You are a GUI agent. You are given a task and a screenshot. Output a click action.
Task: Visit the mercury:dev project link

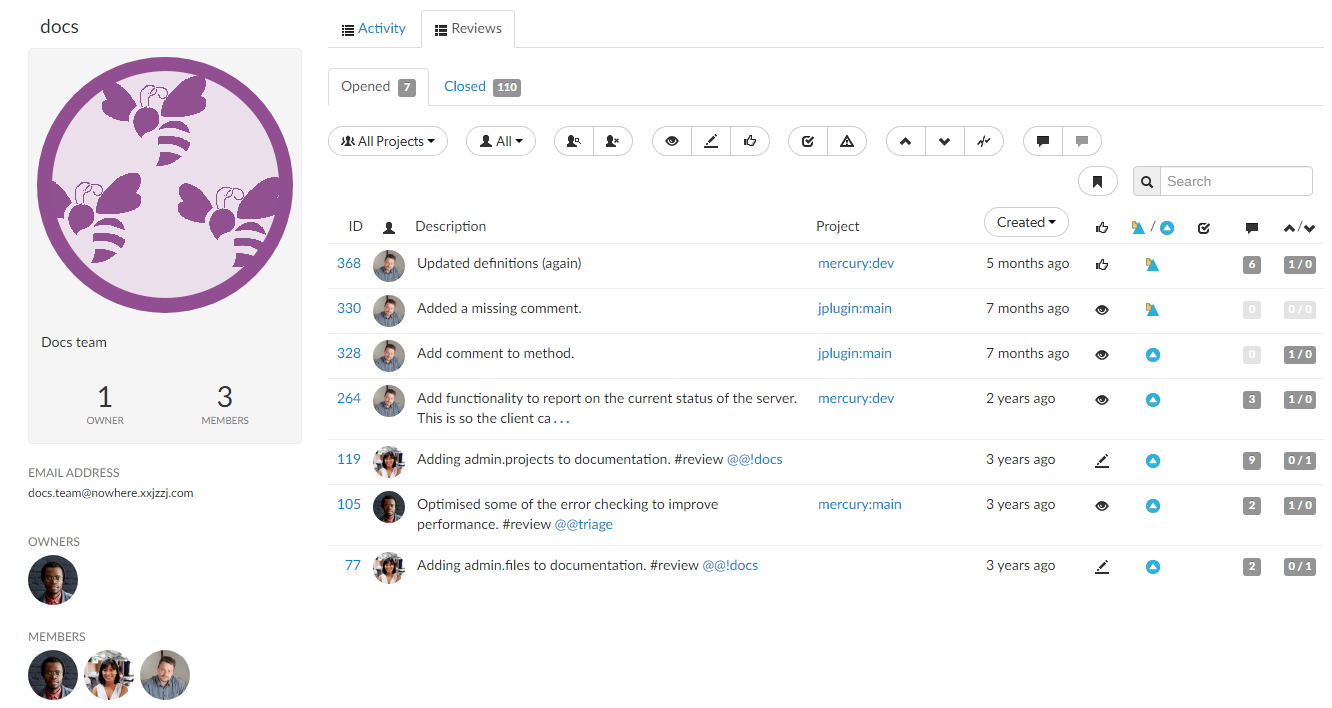855,263
